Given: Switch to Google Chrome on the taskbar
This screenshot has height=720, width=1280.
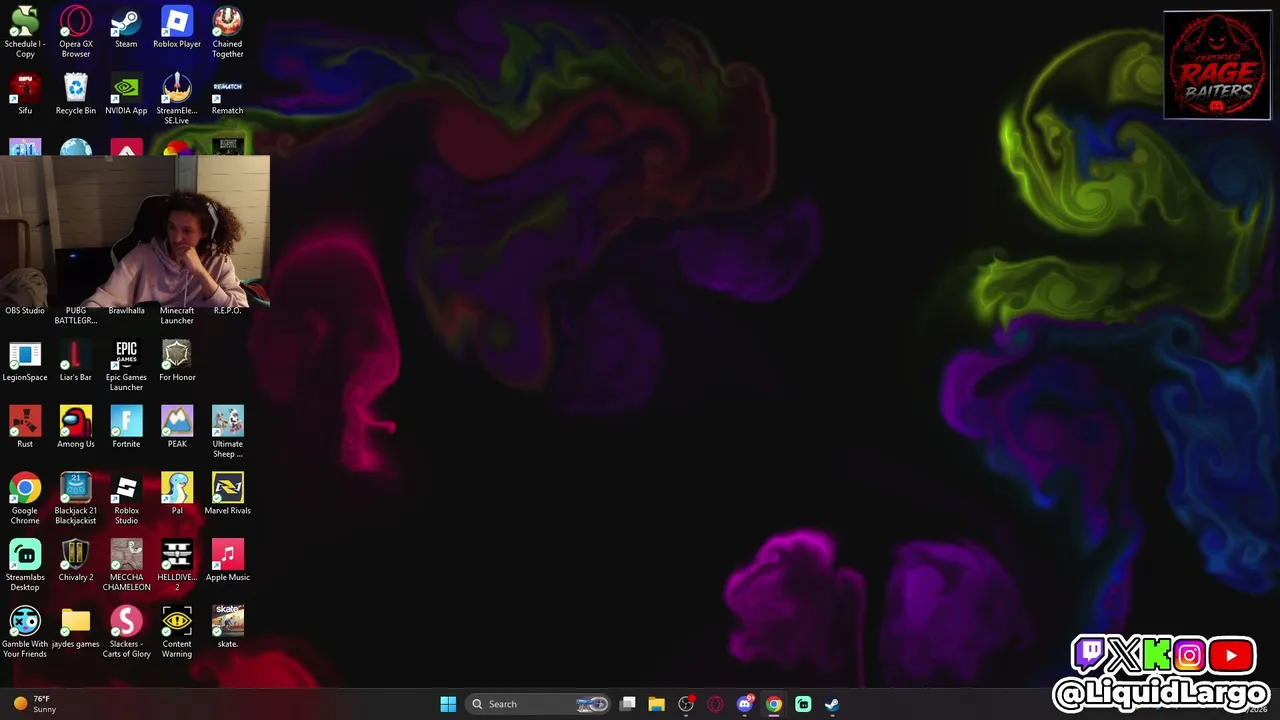Looking at the screenshot, I should tap(774, 704).
